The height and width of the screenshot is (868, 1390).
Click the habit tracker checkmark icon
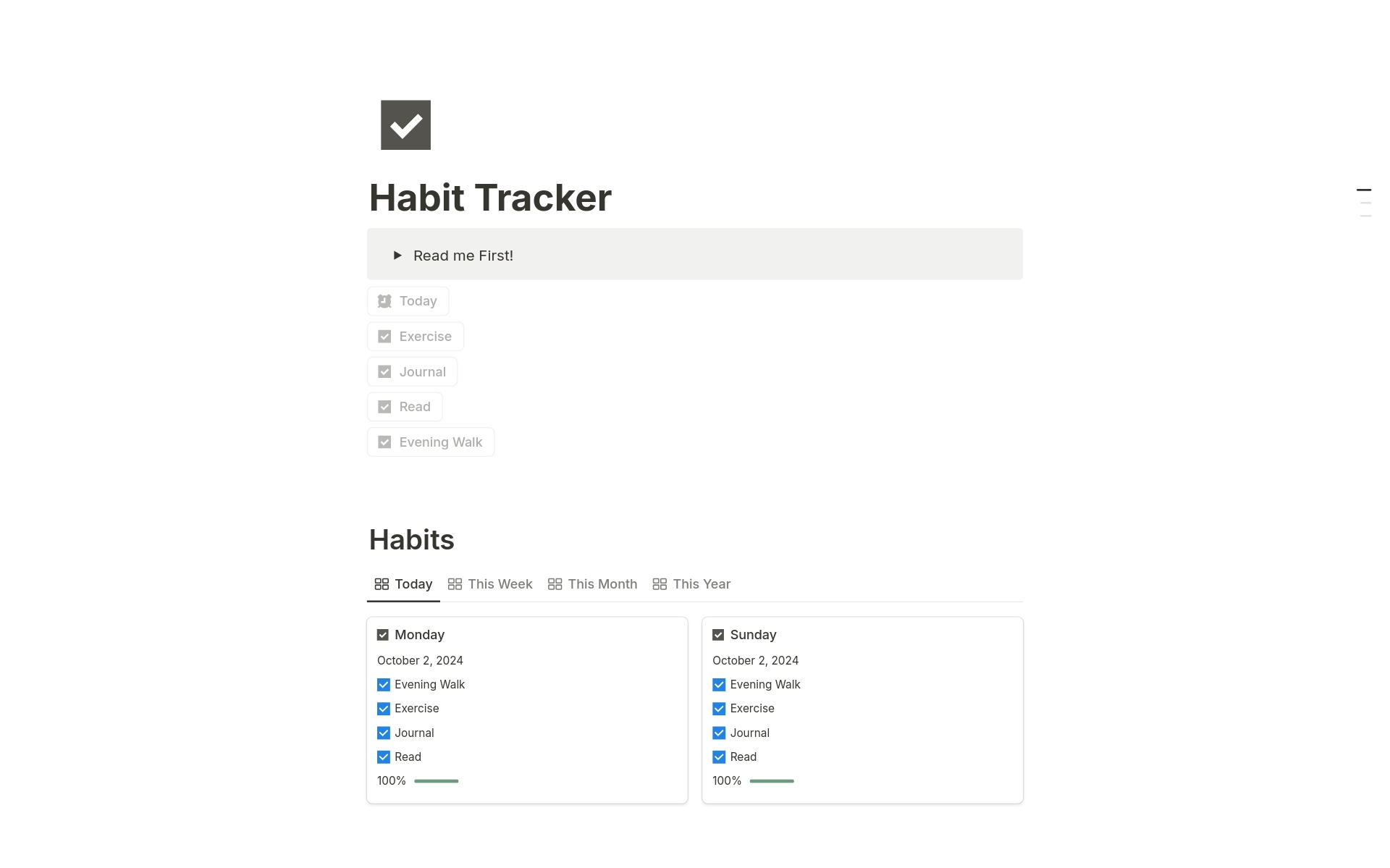click(405, 125)
